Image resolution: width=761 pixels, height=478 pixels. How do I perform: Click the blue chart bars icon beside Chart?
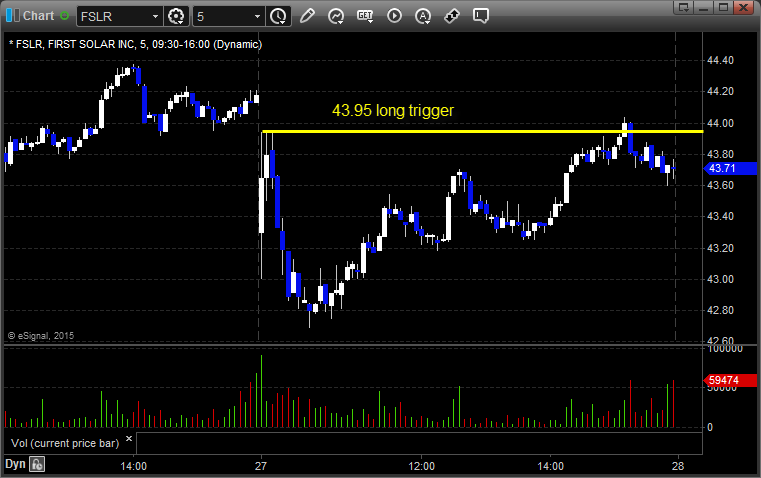tap(13, 16)
